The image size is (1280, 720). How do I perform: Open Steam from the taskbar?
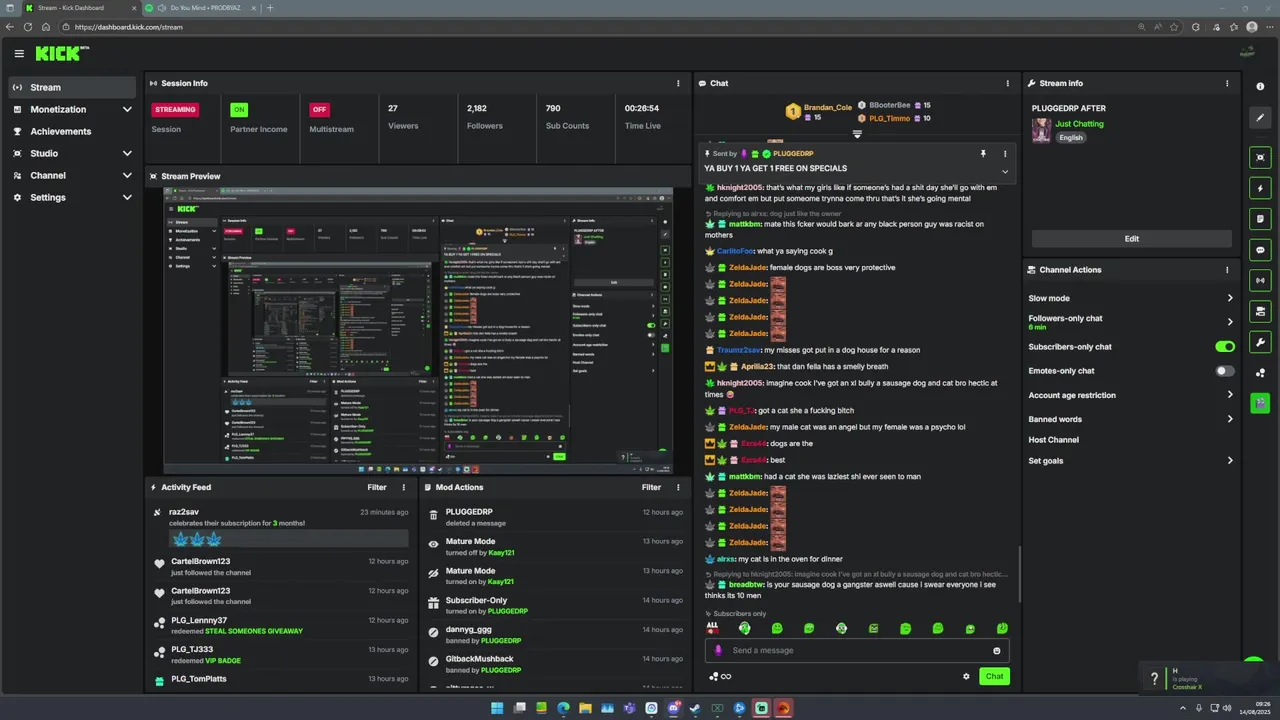[695, 708]
